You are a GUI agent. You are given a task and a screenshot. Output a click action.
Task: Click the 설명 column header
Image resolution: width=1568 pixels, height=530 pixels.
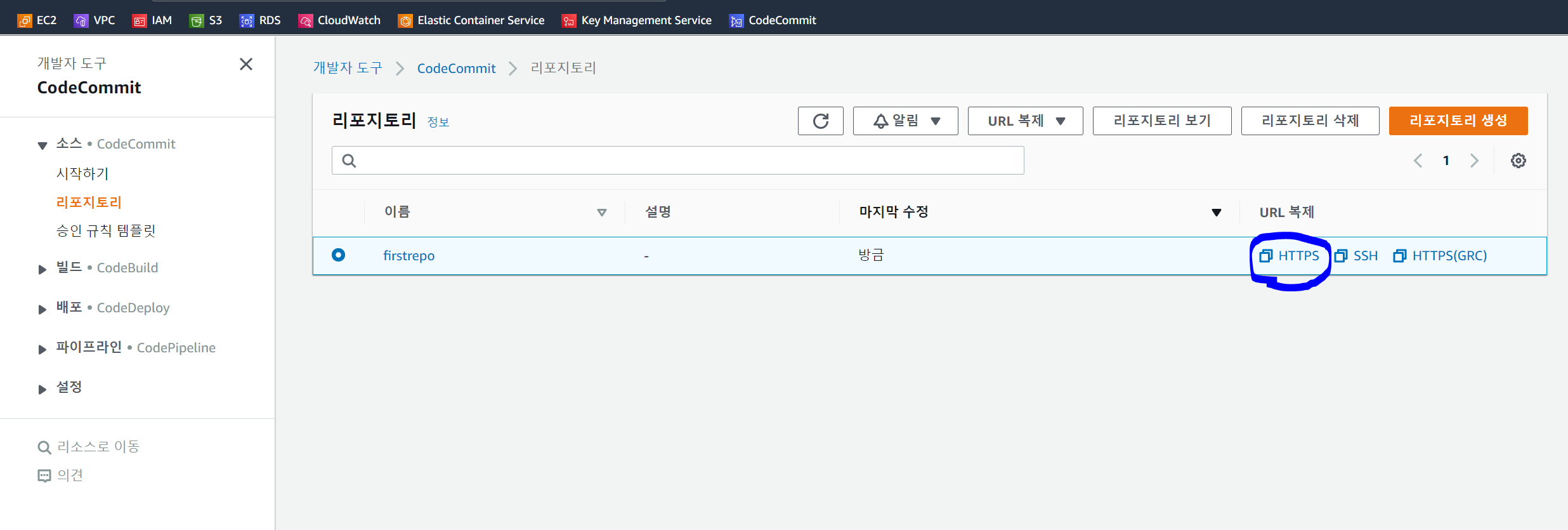coord(658,211)
